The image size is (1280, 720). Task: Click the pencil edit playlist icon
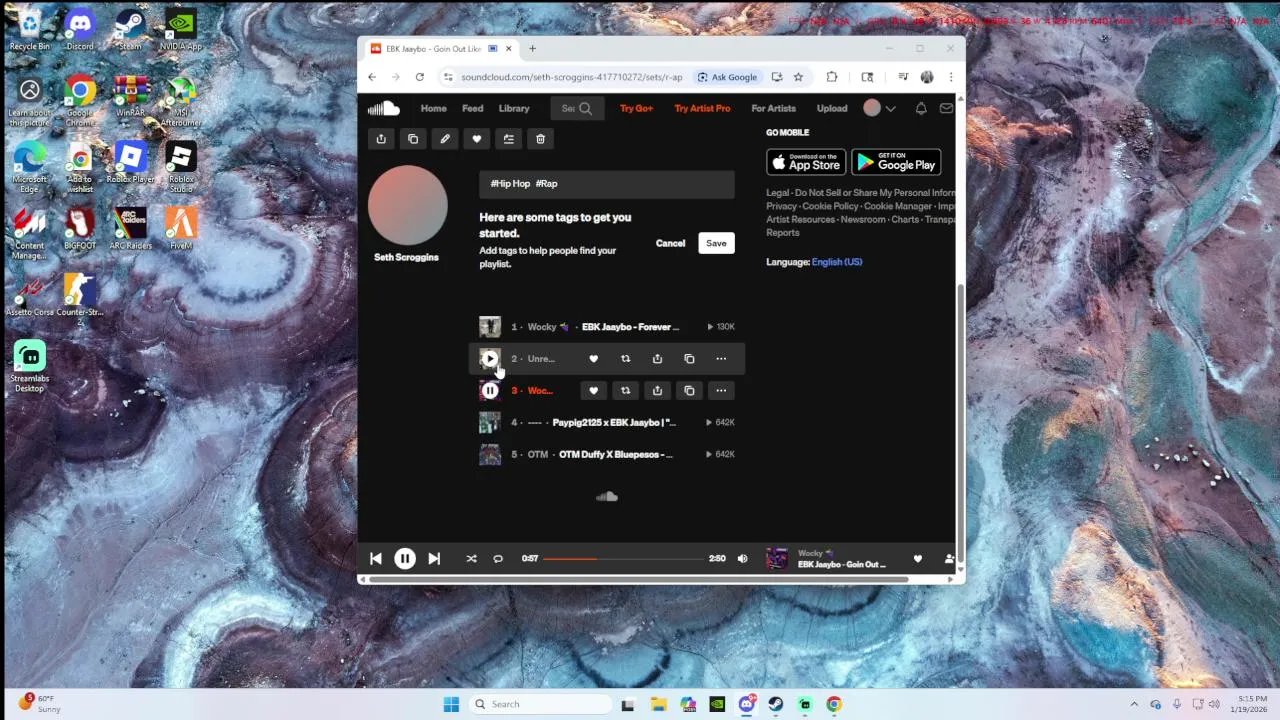click(445, 139)
